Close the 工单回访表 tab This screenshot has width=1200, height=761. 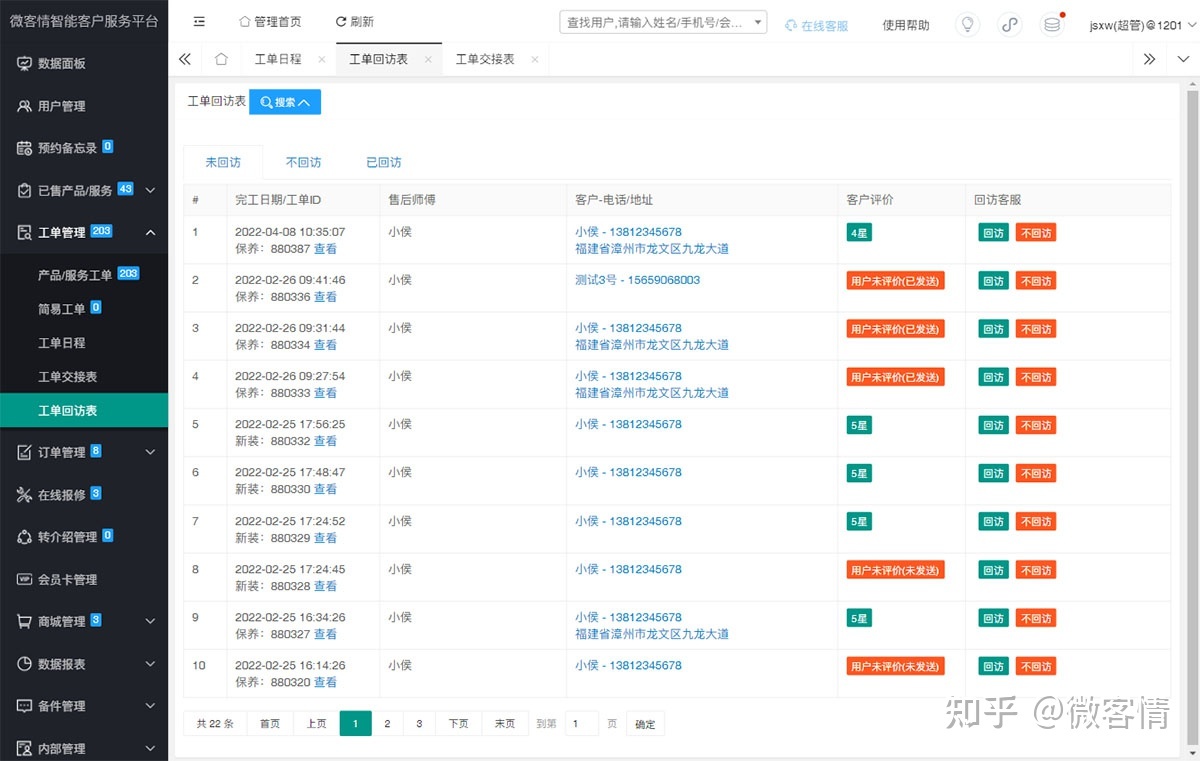tap(428, 60)
